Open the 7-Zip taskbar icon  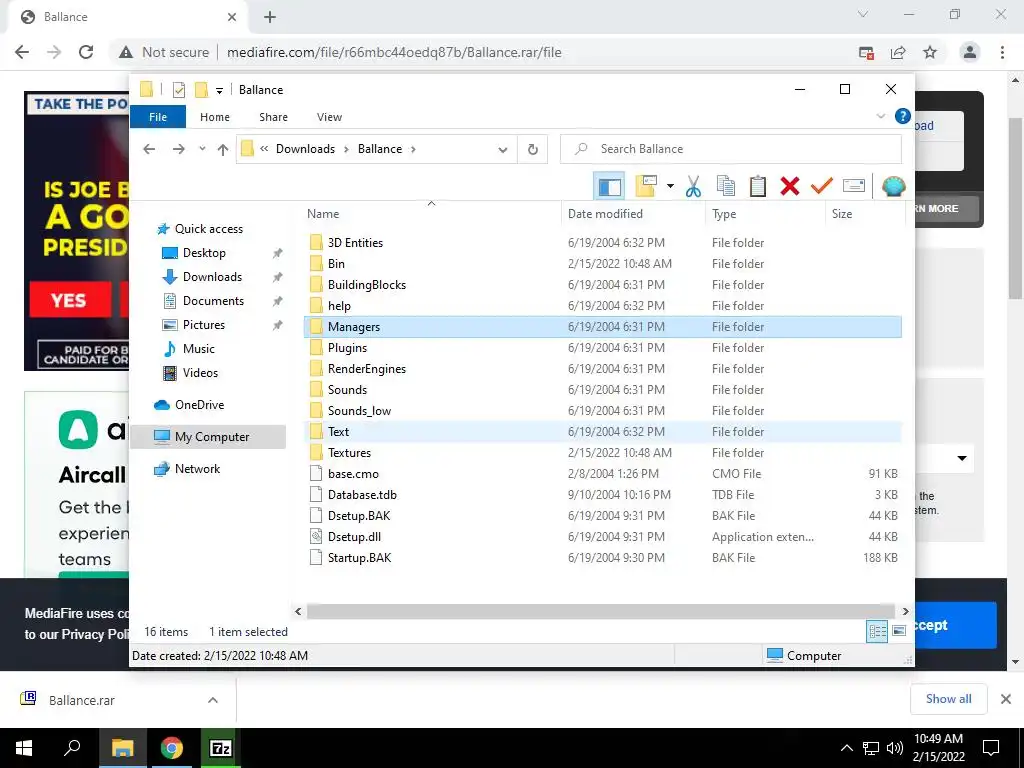tap(221, 748)
